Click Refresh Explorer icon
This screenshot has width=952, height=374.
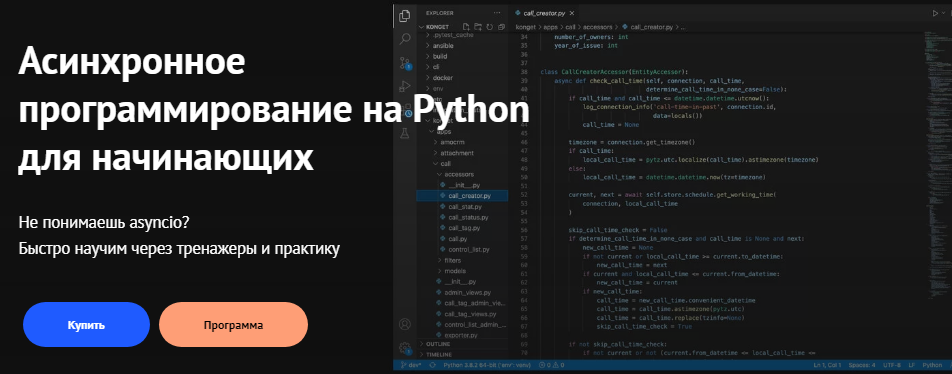pos(489,27)
